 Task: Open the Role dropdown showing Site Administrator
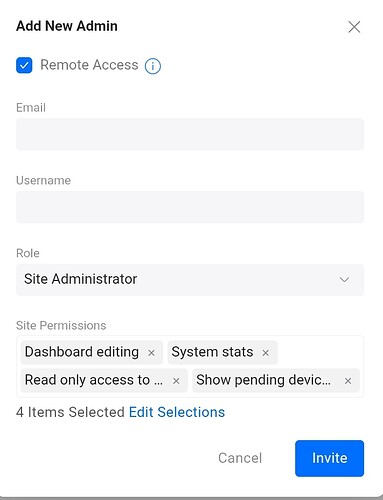[x=190, y=279]
